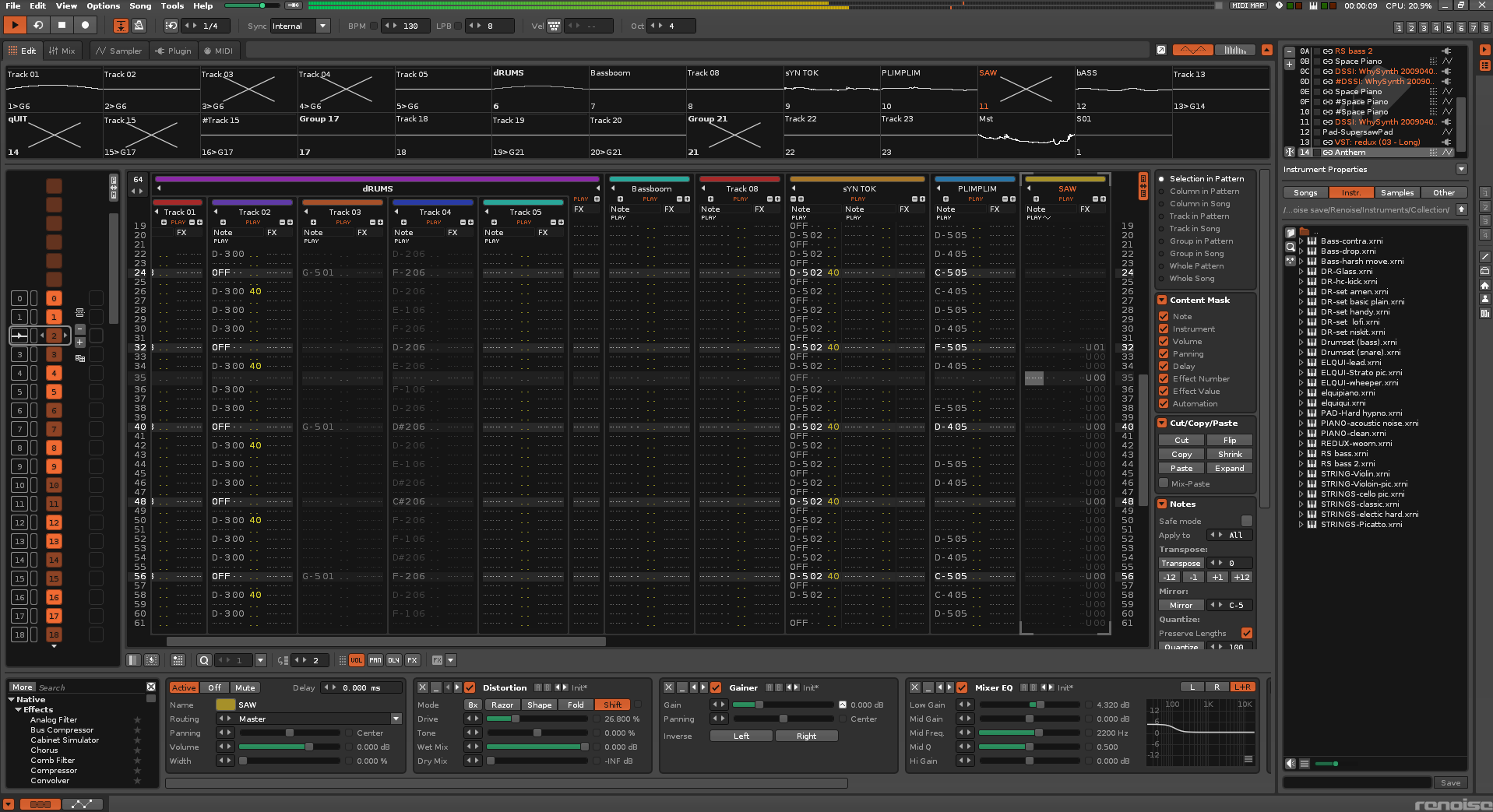The height and width of the screenshot is (812, 1493).
Task: Open the Routing Master dropdown
Action: pyautogui.click(x=396, y=719)
